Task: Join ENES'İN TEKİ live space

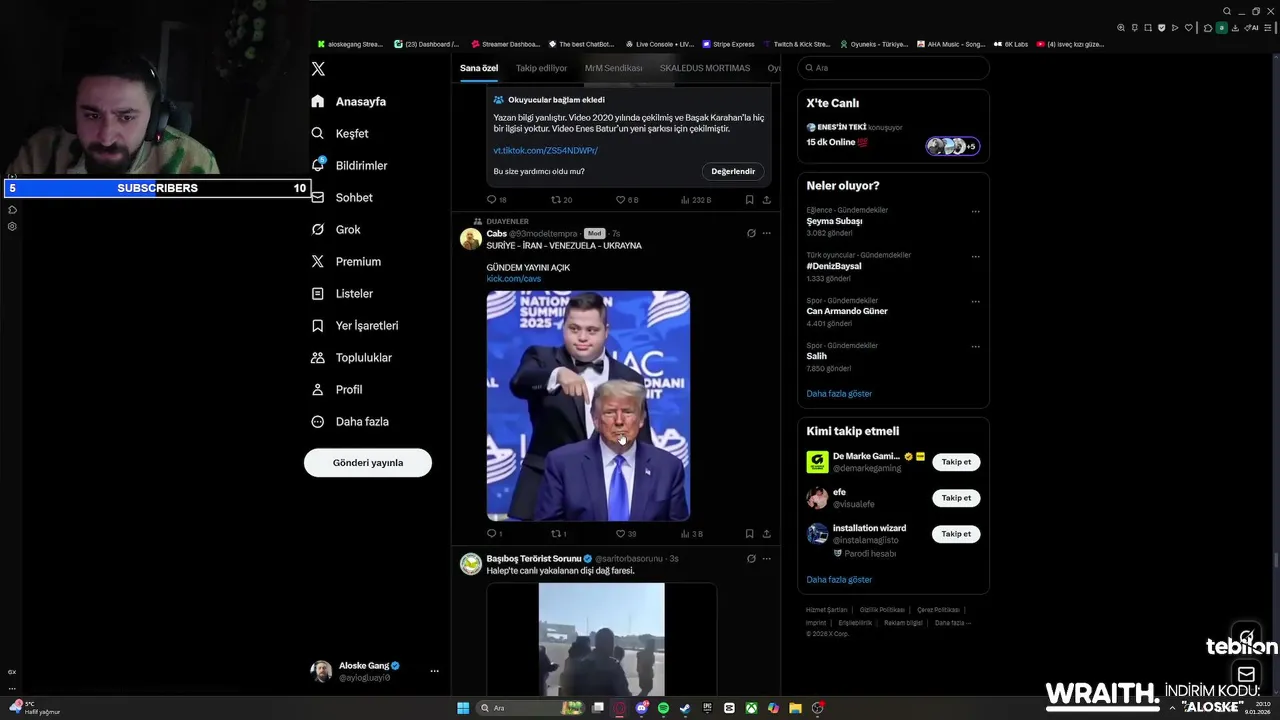Action: pos(893,136)
